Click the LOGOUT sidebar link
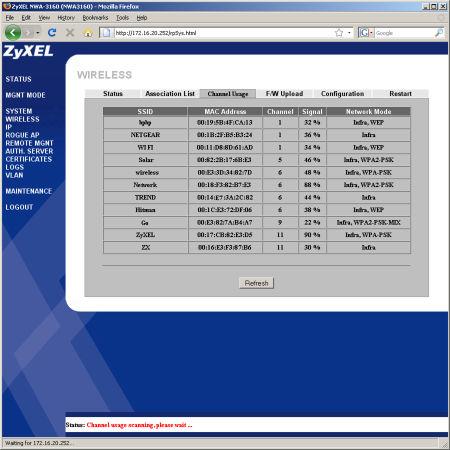Viewport: 450px width, 450px height. (x=19, y=207)
